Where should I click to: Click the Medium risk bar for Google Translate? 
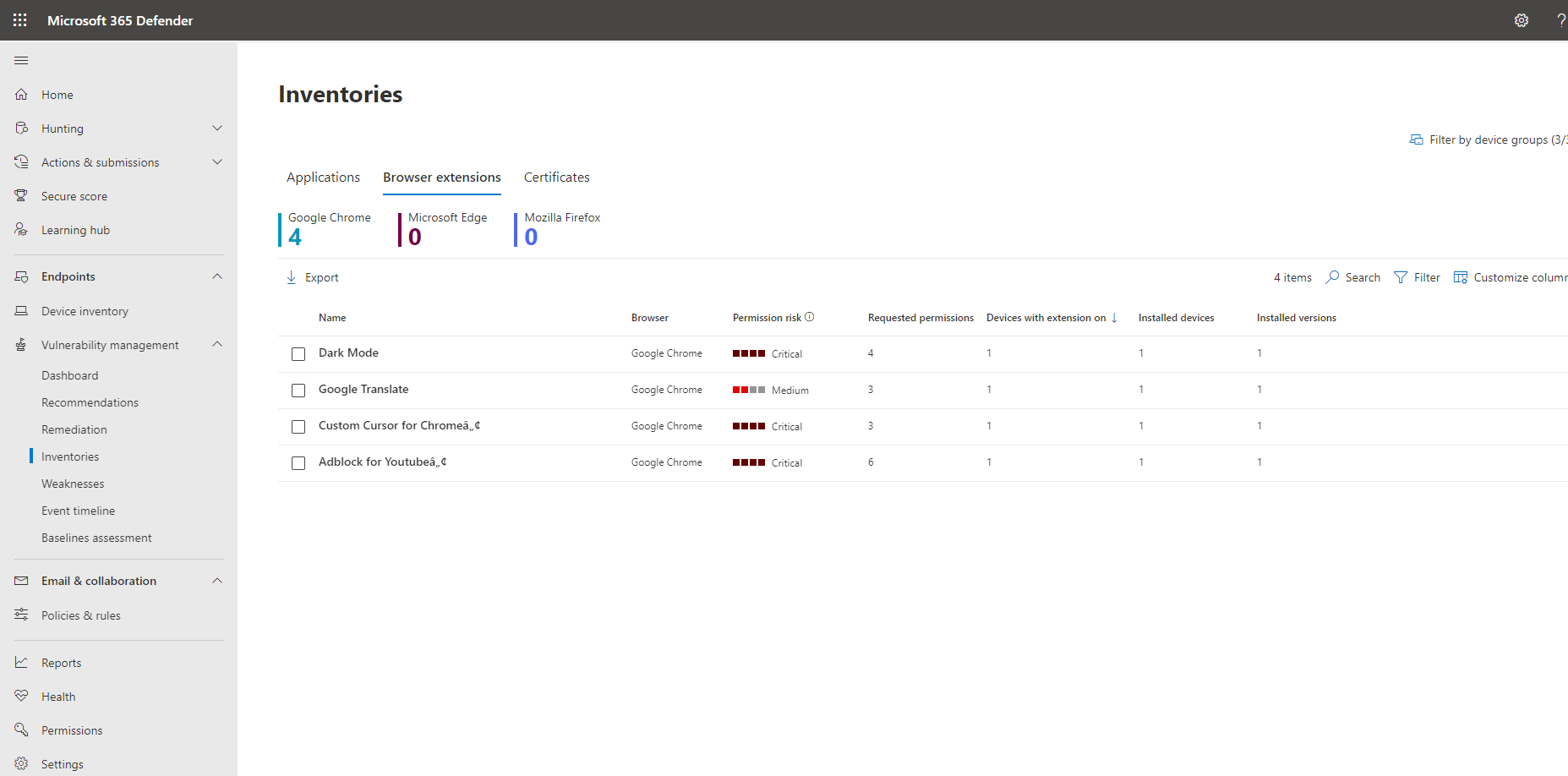tap(749, 390)
